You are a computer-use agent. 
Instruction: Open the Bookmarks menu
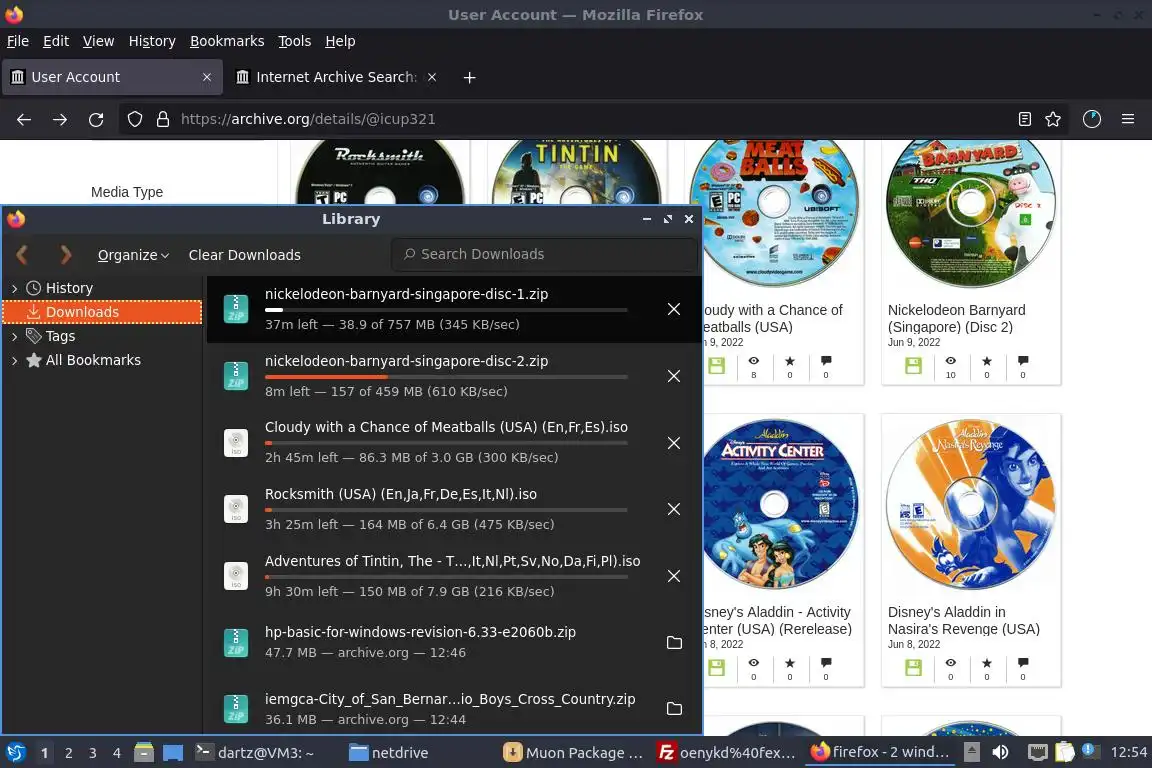coord(227,41)
